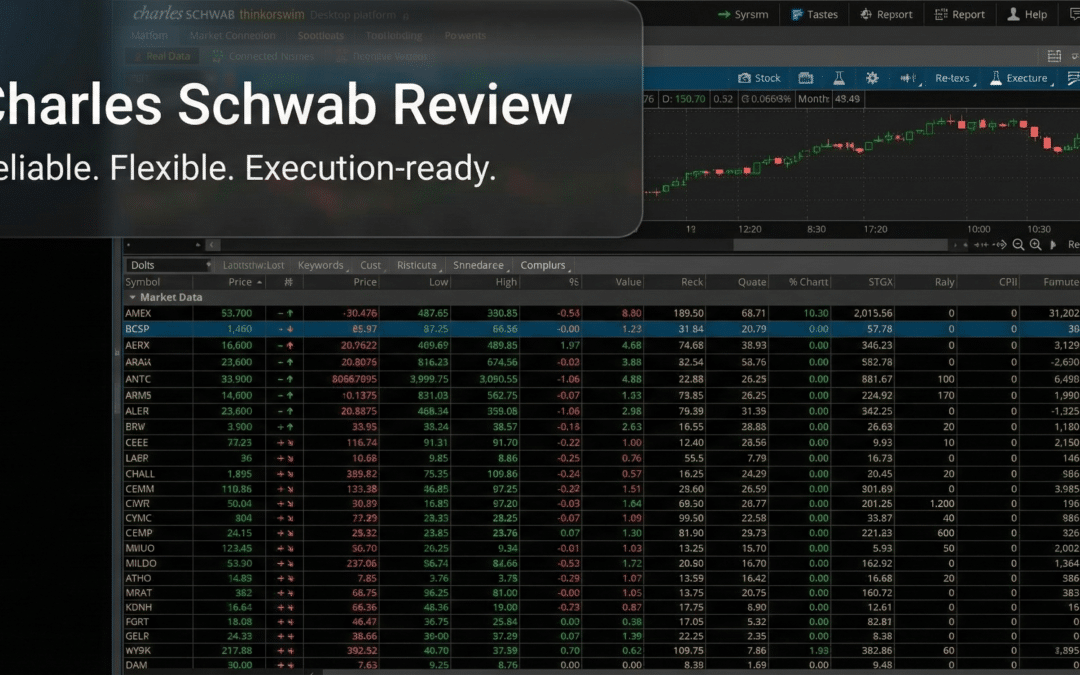This screenshot has width=1080, height=675.
Task: Collapse the Market Data group
Action: click(132, 298)
